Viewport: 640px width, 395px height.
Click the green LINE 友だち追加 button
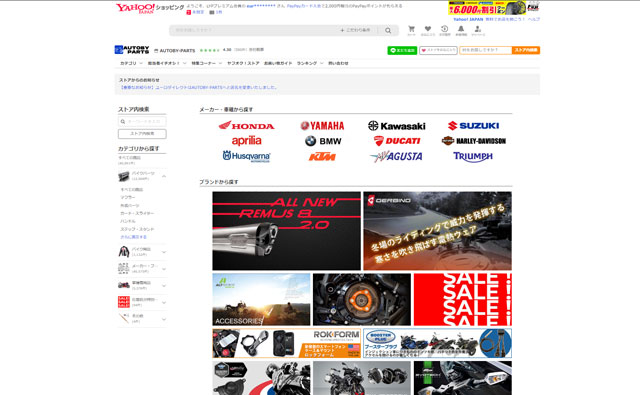(402, 50)
